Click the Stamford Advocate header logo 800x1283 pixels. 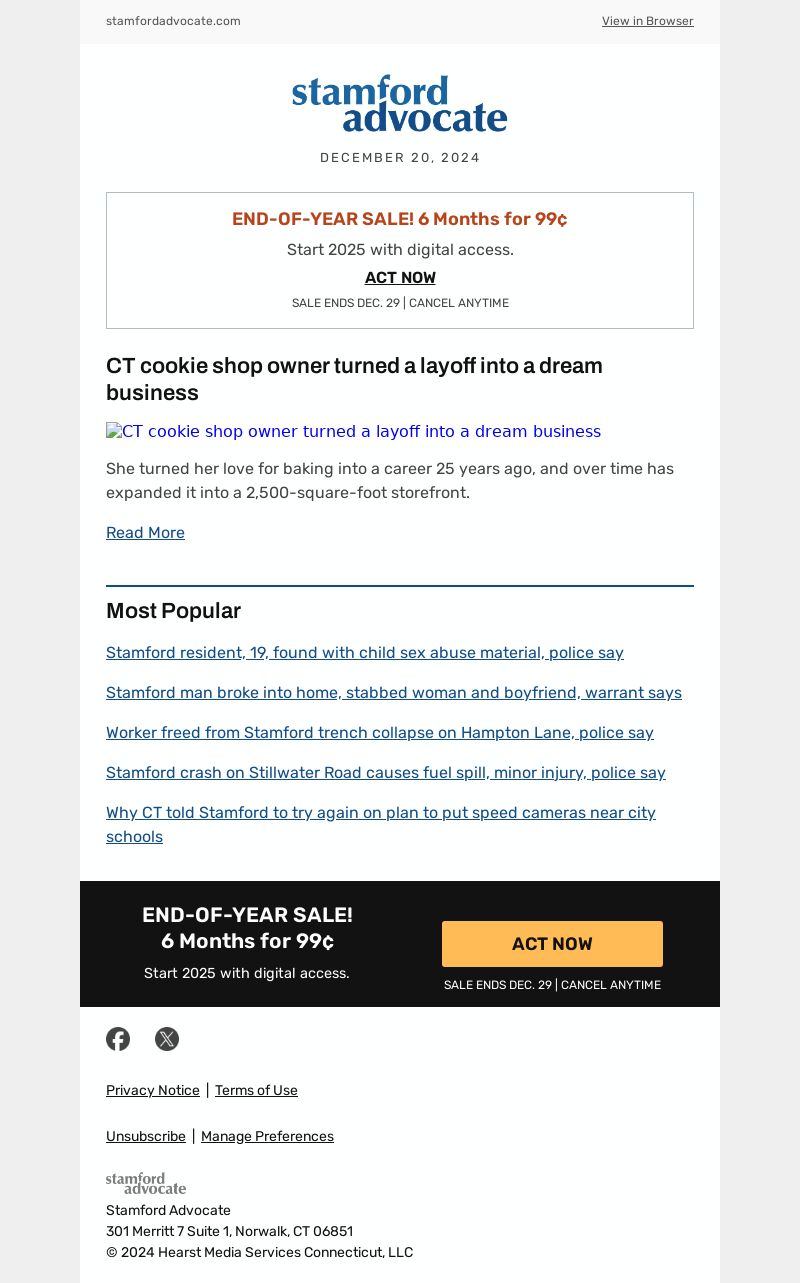pyautogui.click(x=400, y=104)
